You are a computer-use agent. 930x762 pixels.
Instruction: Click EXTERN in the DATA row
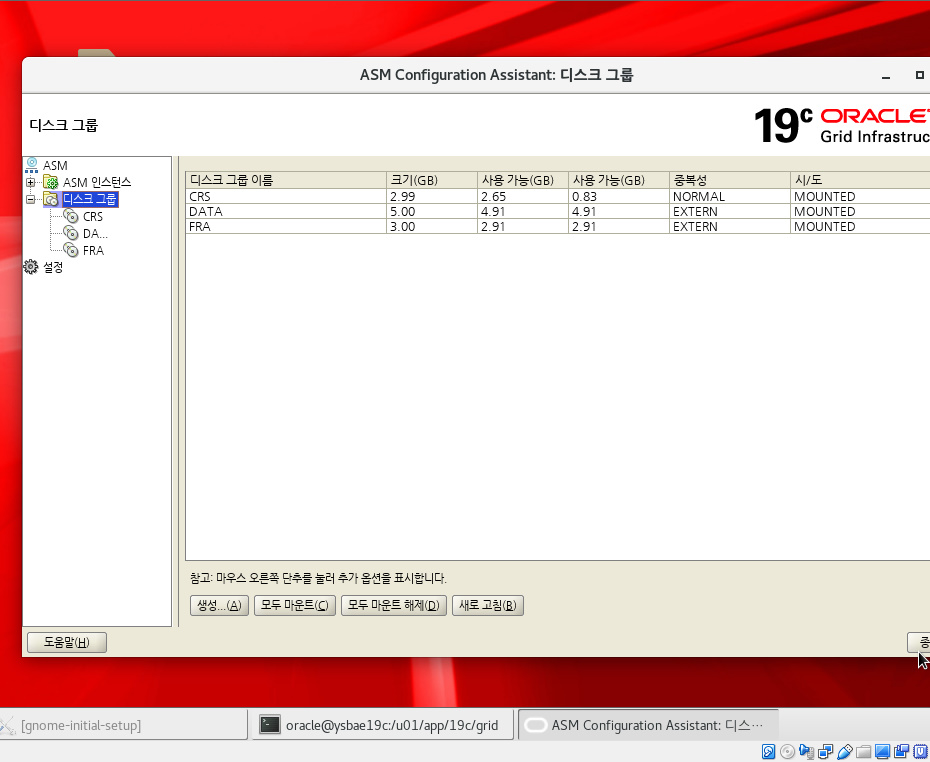(x=730, y=212)
